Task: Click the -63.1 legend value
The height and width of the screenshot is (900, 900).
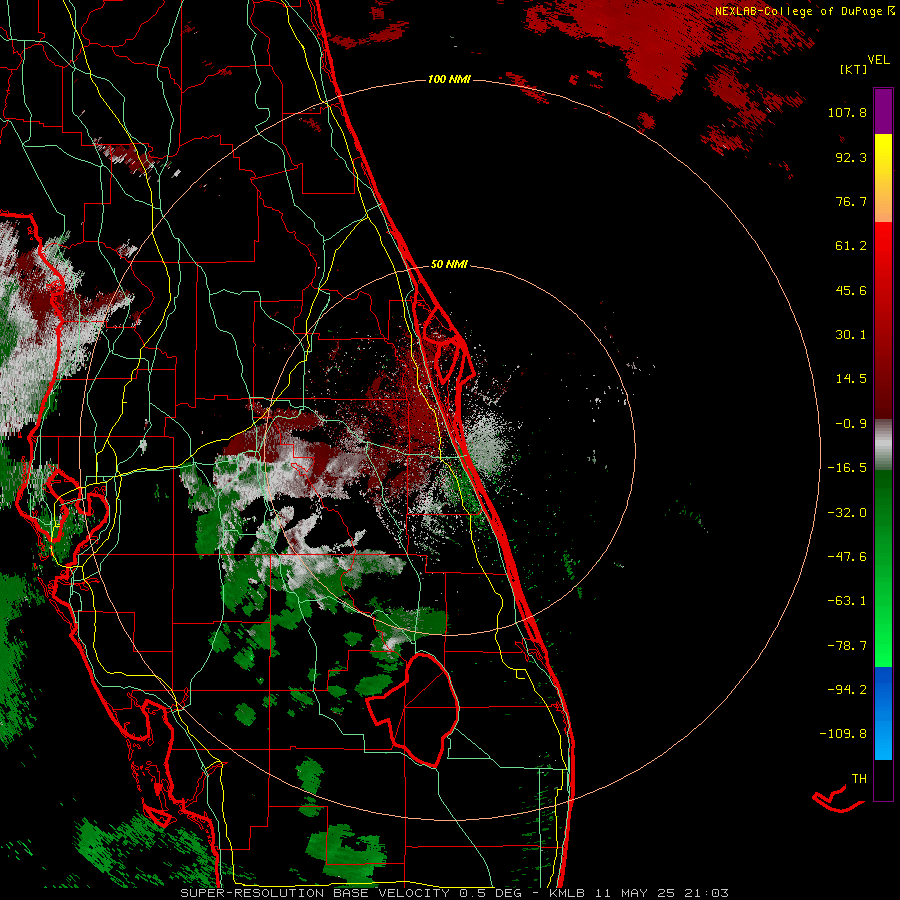Action: [x=847, y=601]
